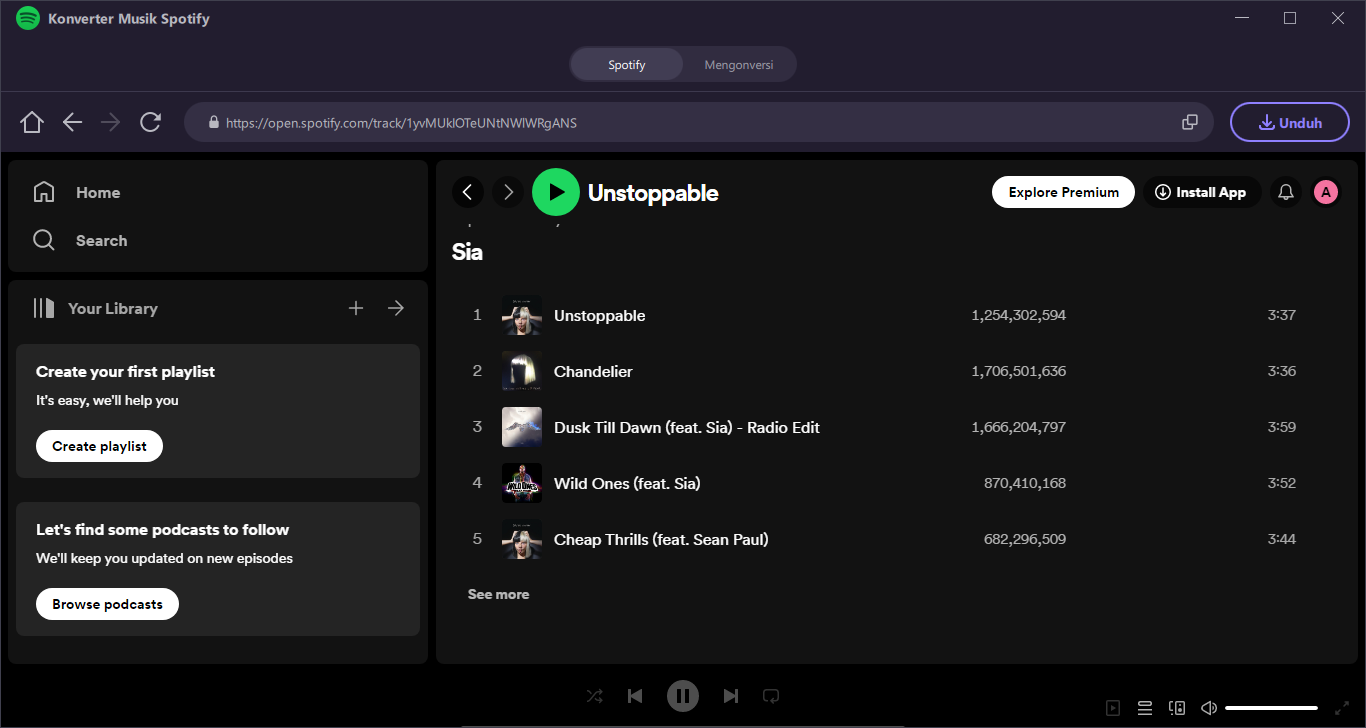Image resolution: width=1366 pixels, height=728 pixels.
Task: Enter full screen with the expand icon
Action: tap(1342, 708)
